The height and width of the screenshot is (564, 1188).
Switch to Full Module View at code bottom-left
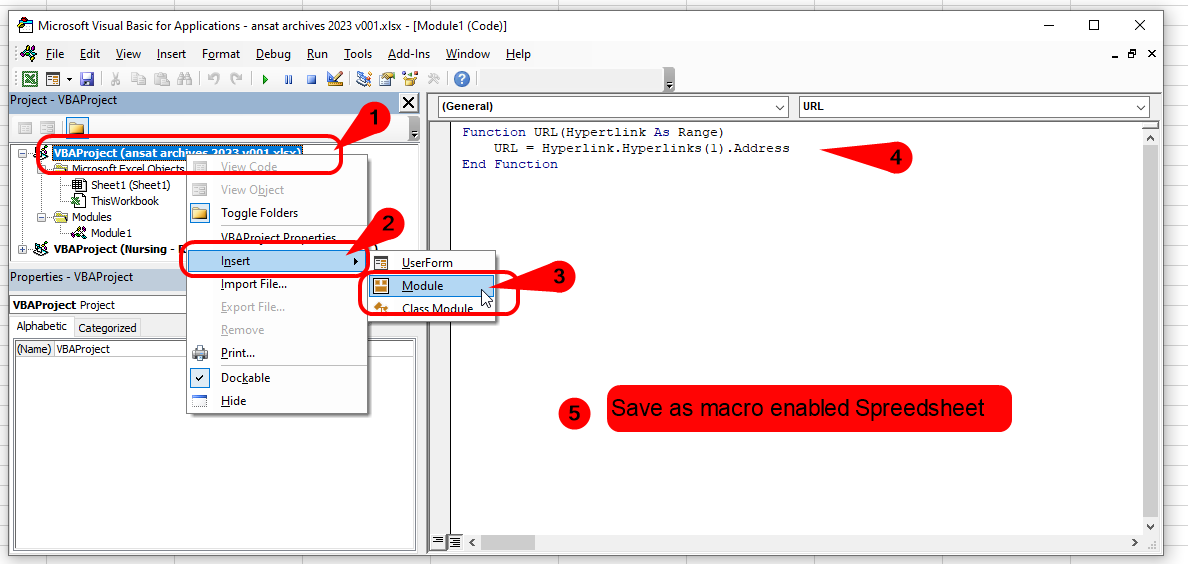pos(455,541)
